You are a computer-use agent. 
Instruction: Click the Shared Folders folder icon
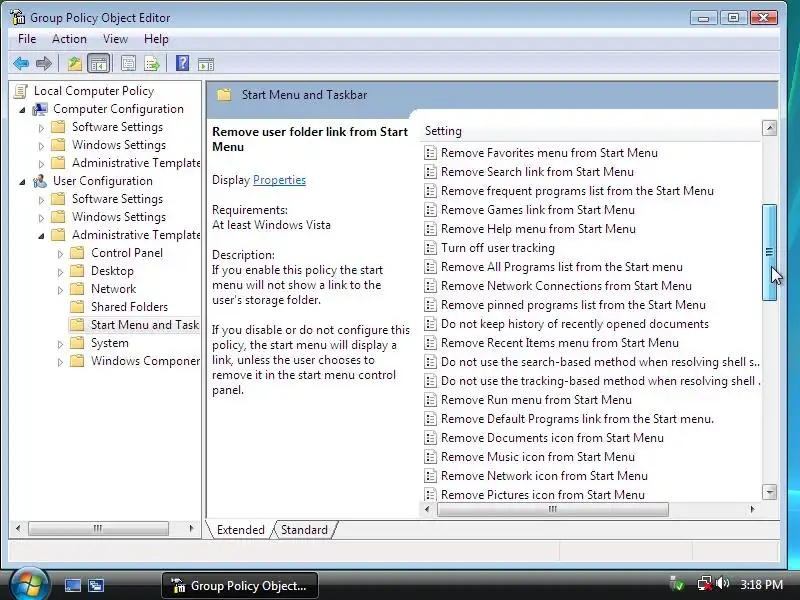[x=77, y=307]
